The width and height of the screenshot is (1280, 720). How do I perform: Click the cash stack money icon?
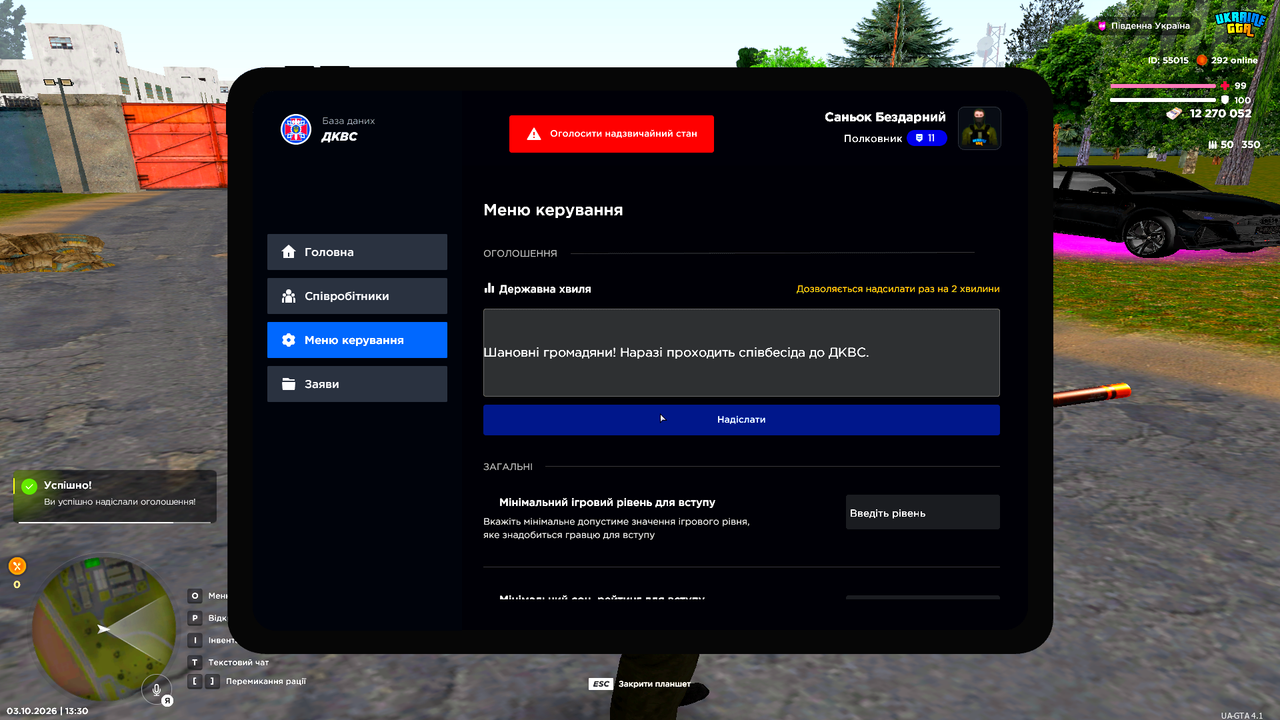coord(1174,114)
